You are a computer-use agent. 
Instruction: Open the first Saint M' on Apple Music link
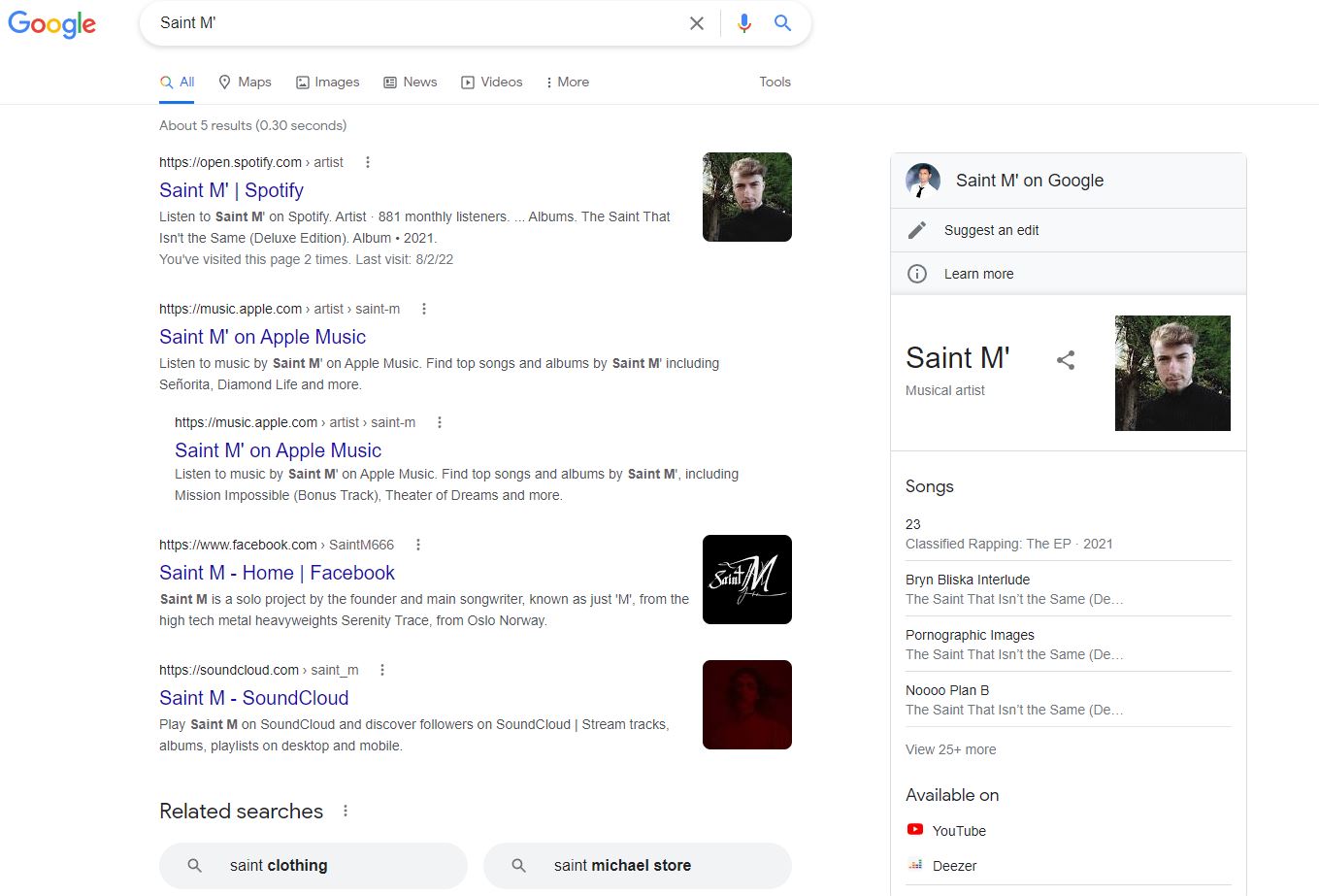[262, 337]
